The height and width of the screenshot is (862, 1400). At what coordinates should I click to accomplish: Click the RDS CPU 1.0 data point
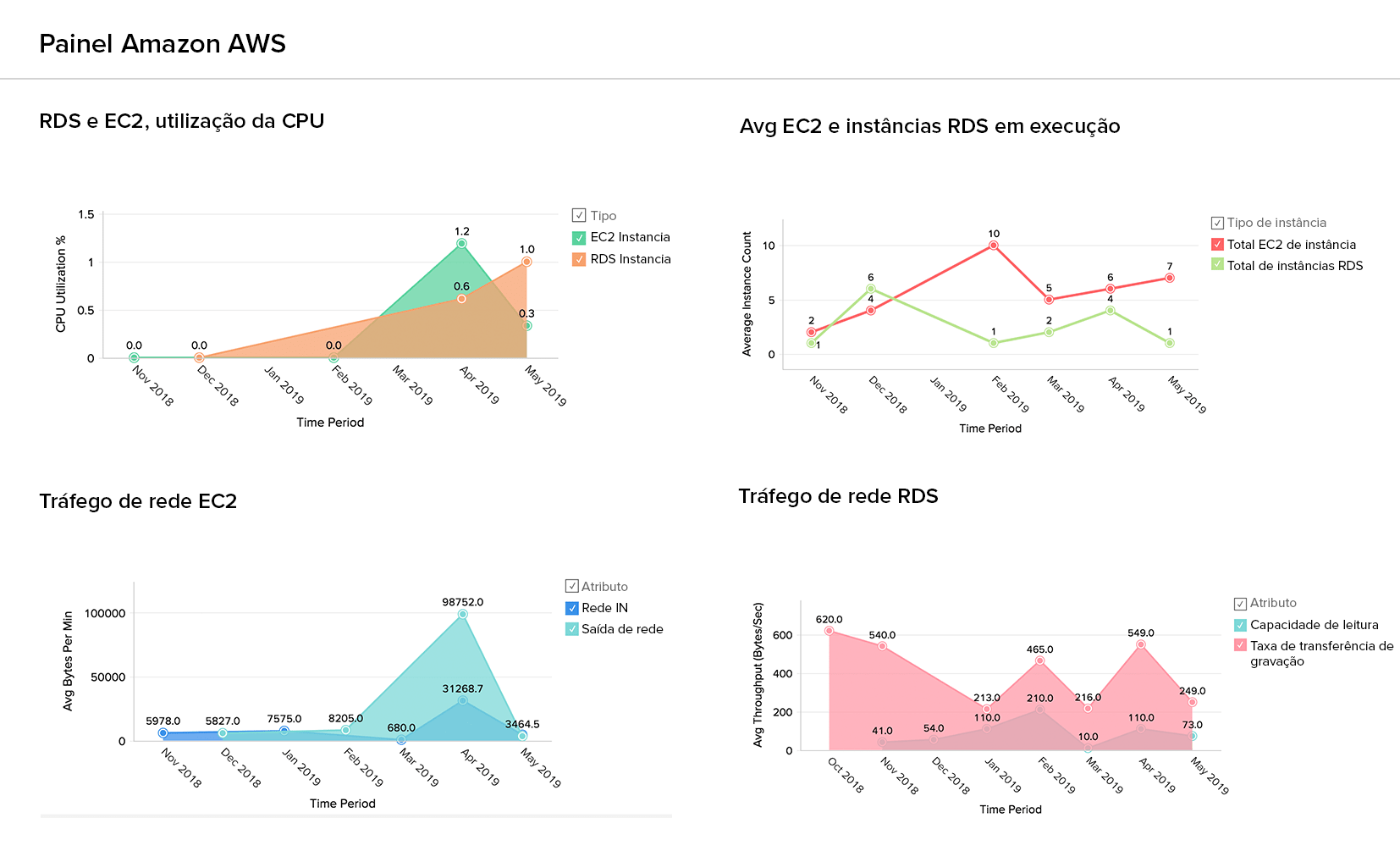point(526,262)
